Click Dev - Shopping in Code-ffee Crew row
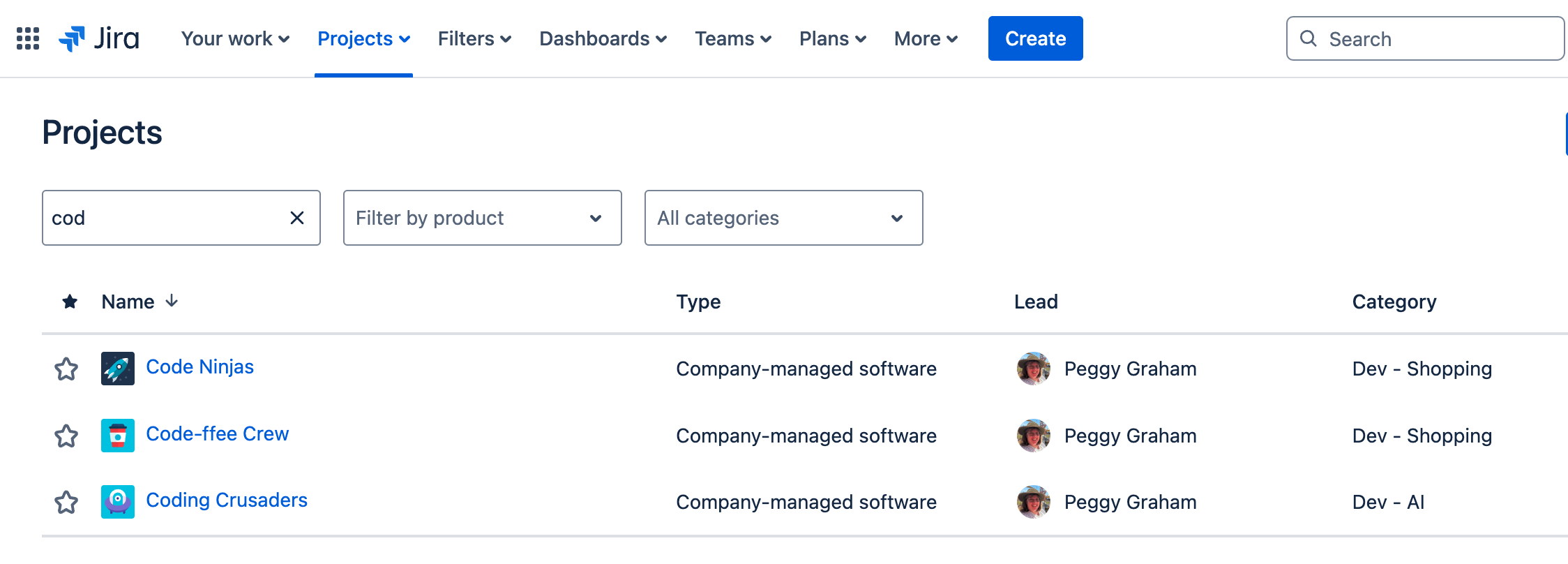This screenshot has height=564, width=1568. [1422, 436]
